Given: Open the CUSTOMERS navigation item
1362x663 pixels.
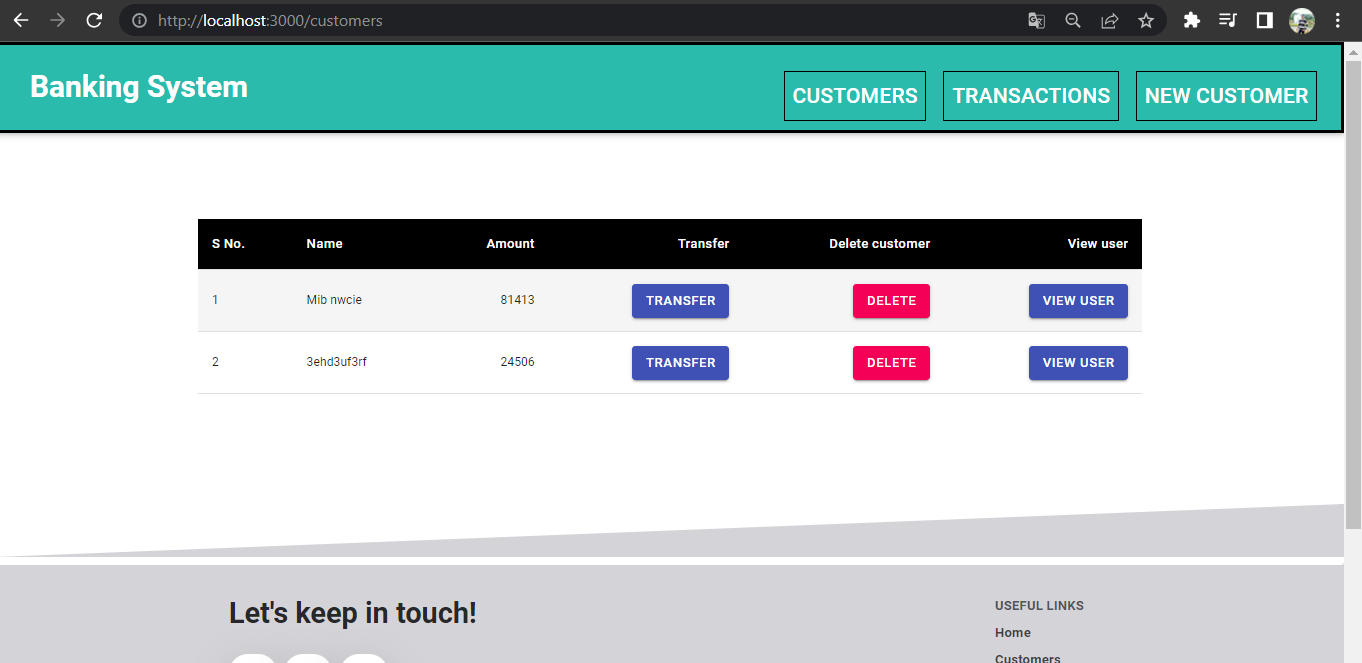Looking at the screenshot, I should pos(854,95).
